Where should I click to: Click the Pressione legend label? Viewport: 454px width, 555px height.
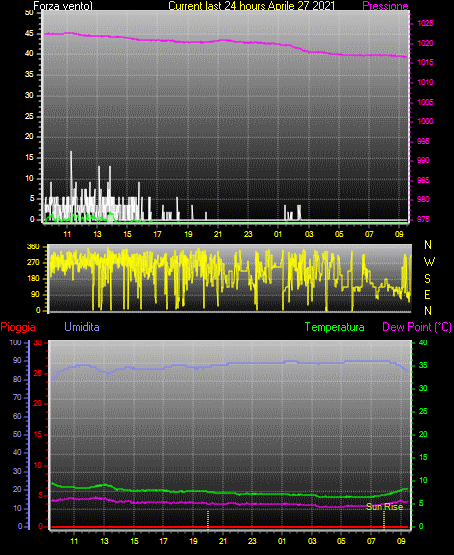[385, 6]
